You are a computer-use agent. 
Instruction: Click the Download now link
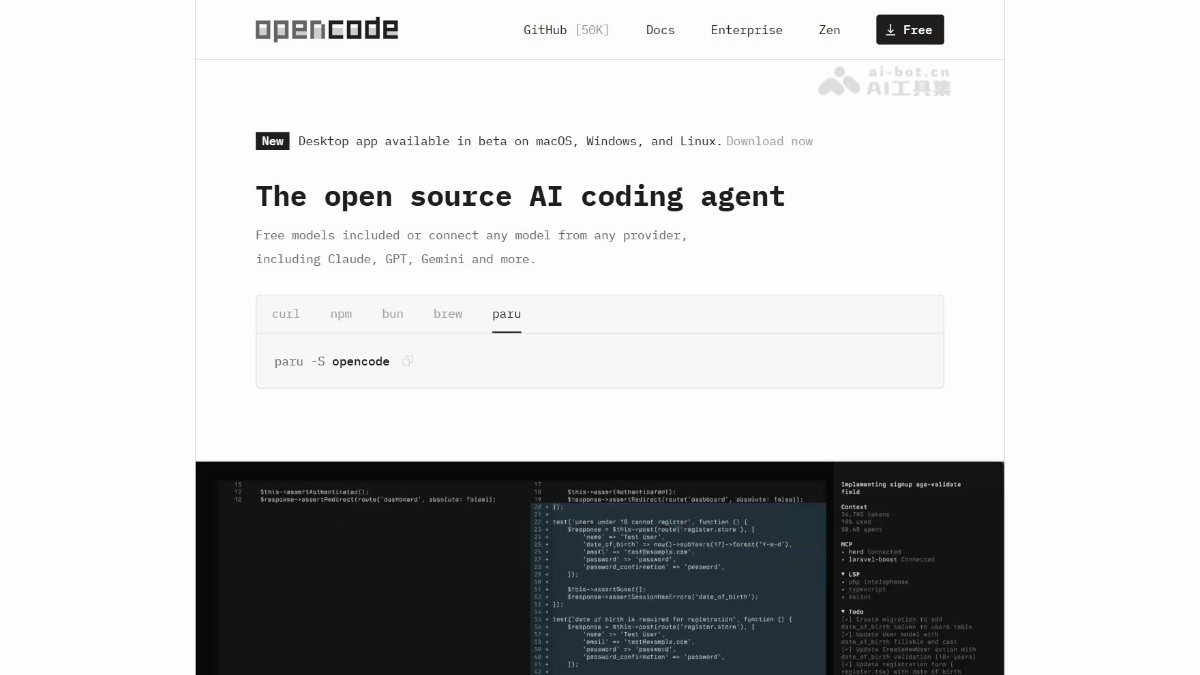769,141
